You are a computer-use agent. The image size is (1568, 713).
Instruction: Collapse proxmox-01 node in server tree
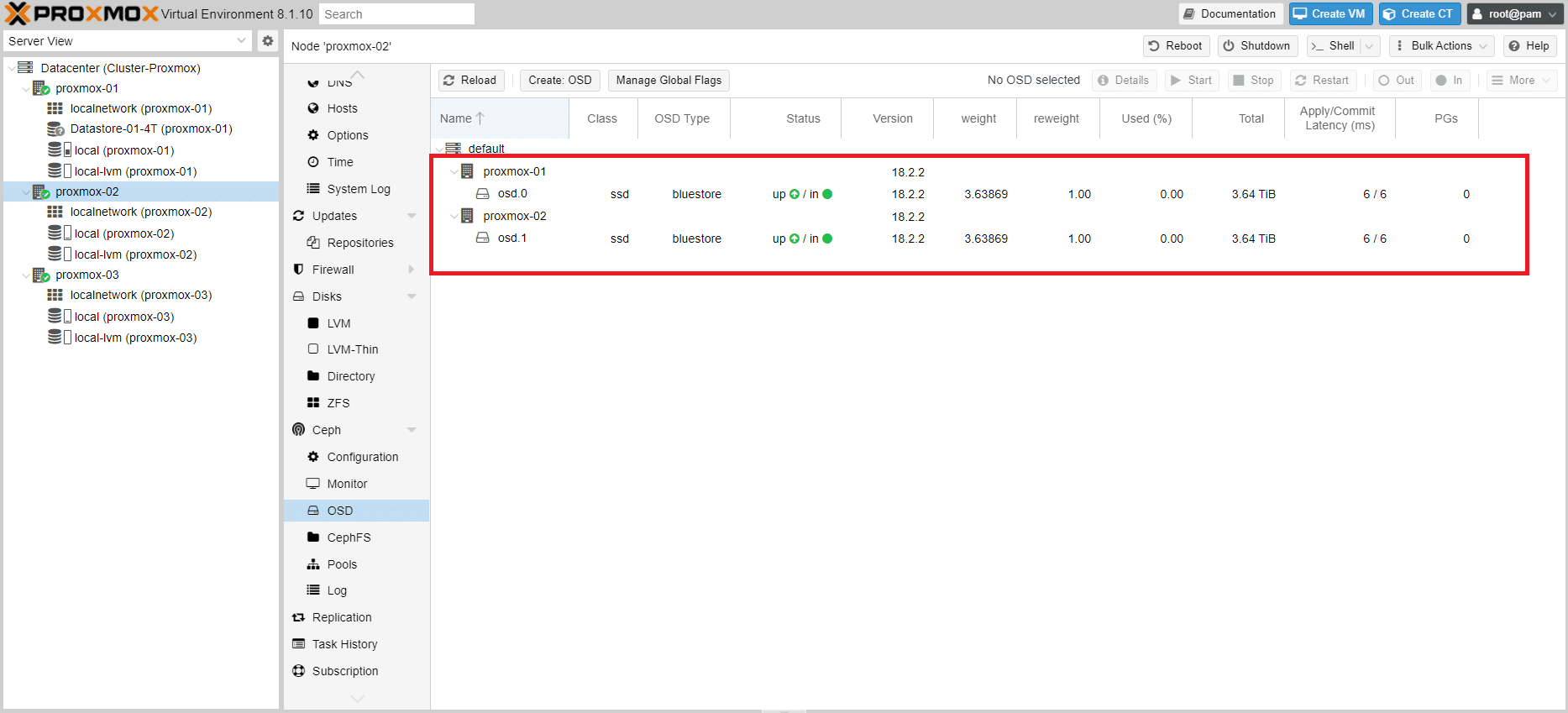25,88
